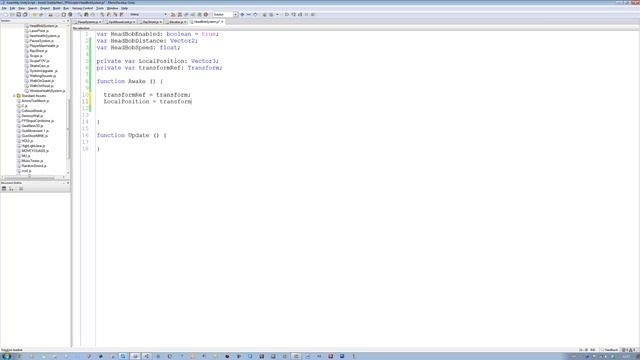Image resolution: width=640 pixels, height=360 pixels.
Task: Open the Run menu
Action: point(66,8)
